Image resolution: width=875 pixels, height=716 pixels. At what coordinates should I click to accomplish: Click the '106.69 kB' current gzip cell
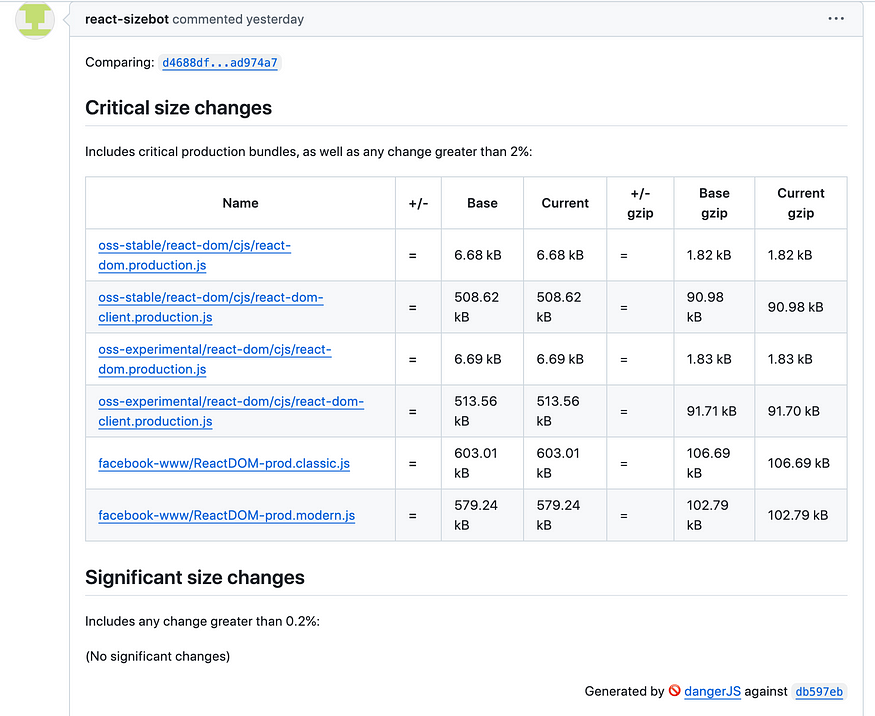(799, 463)
